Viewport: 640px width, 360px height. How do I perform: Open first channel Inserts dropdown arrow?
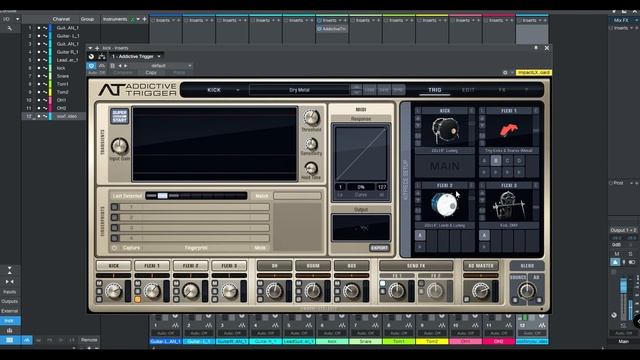(x=173, y=20)
